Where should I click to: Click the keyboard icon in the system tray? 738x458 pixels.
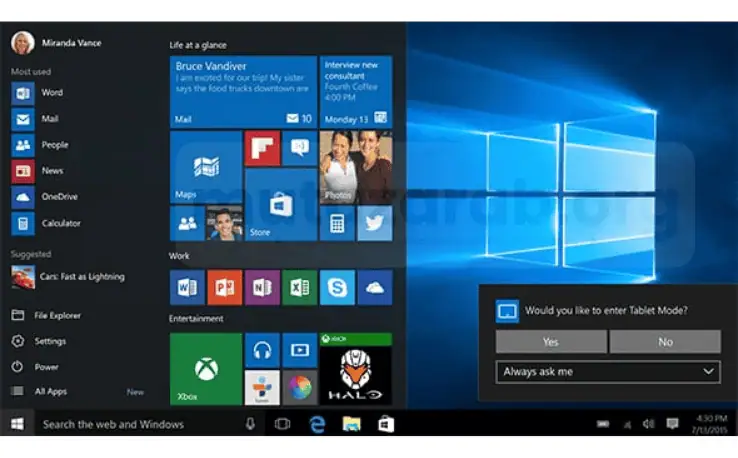(603, 424)
